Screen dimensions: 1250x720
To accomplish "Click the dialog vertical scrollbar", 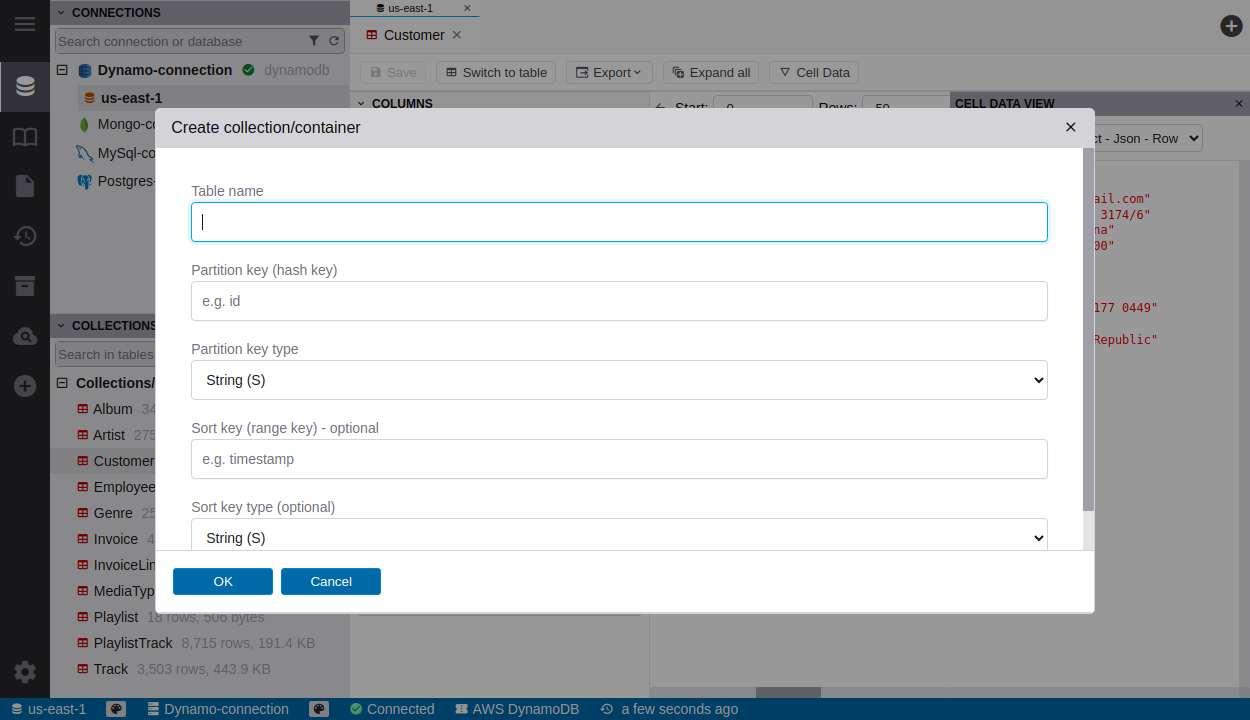I will (x=1088, y=330).
